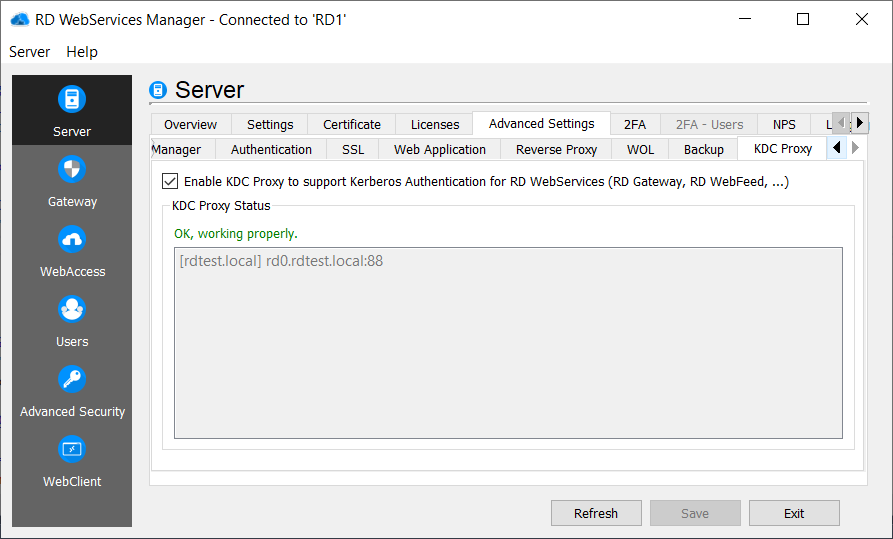The width and height of the screenshot is (893, 539).
Task: Open the Advanced Security key icon
Action: (x=72, y=379)
